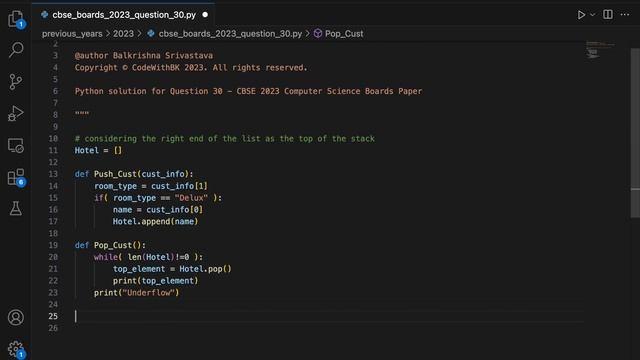Open Extensions view icon

click(x=16, y=177)
